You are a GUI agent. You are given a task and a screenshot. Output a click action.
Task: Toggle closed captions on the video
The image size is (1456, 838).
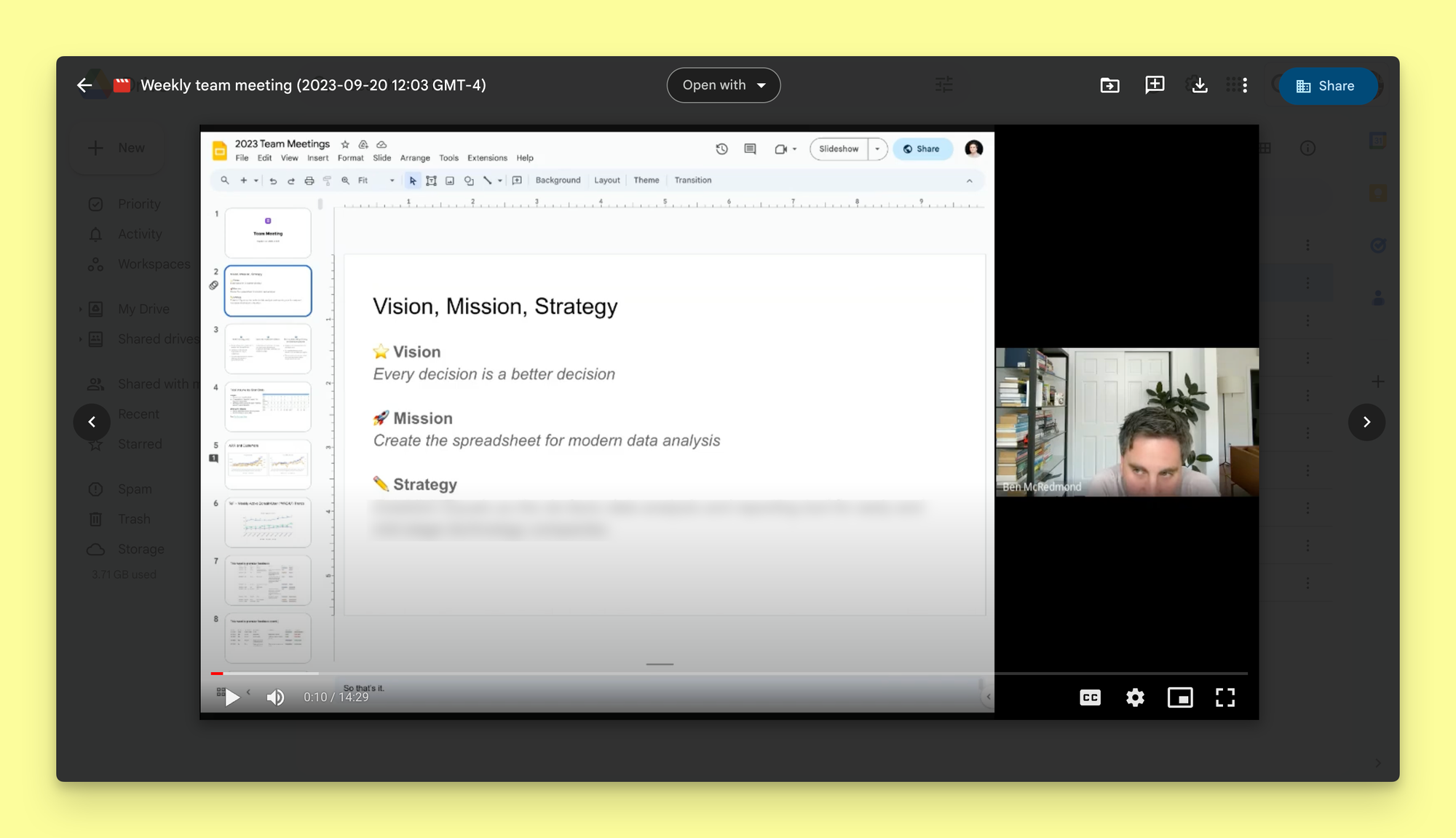pos(1090,697)
